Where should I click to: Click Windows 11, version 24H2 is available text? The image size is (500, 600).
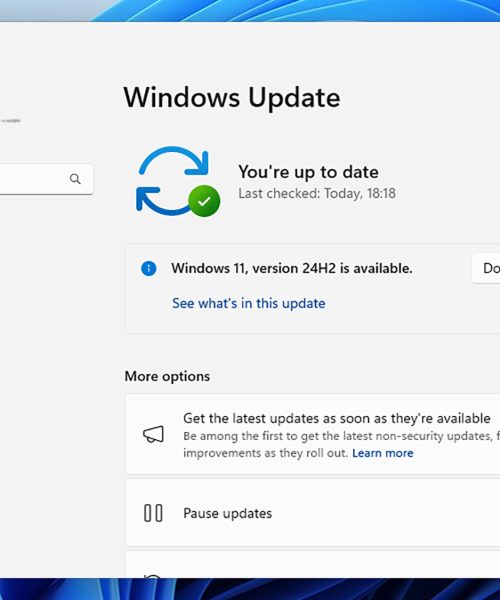pyautogui.click(x=292, y=268)
